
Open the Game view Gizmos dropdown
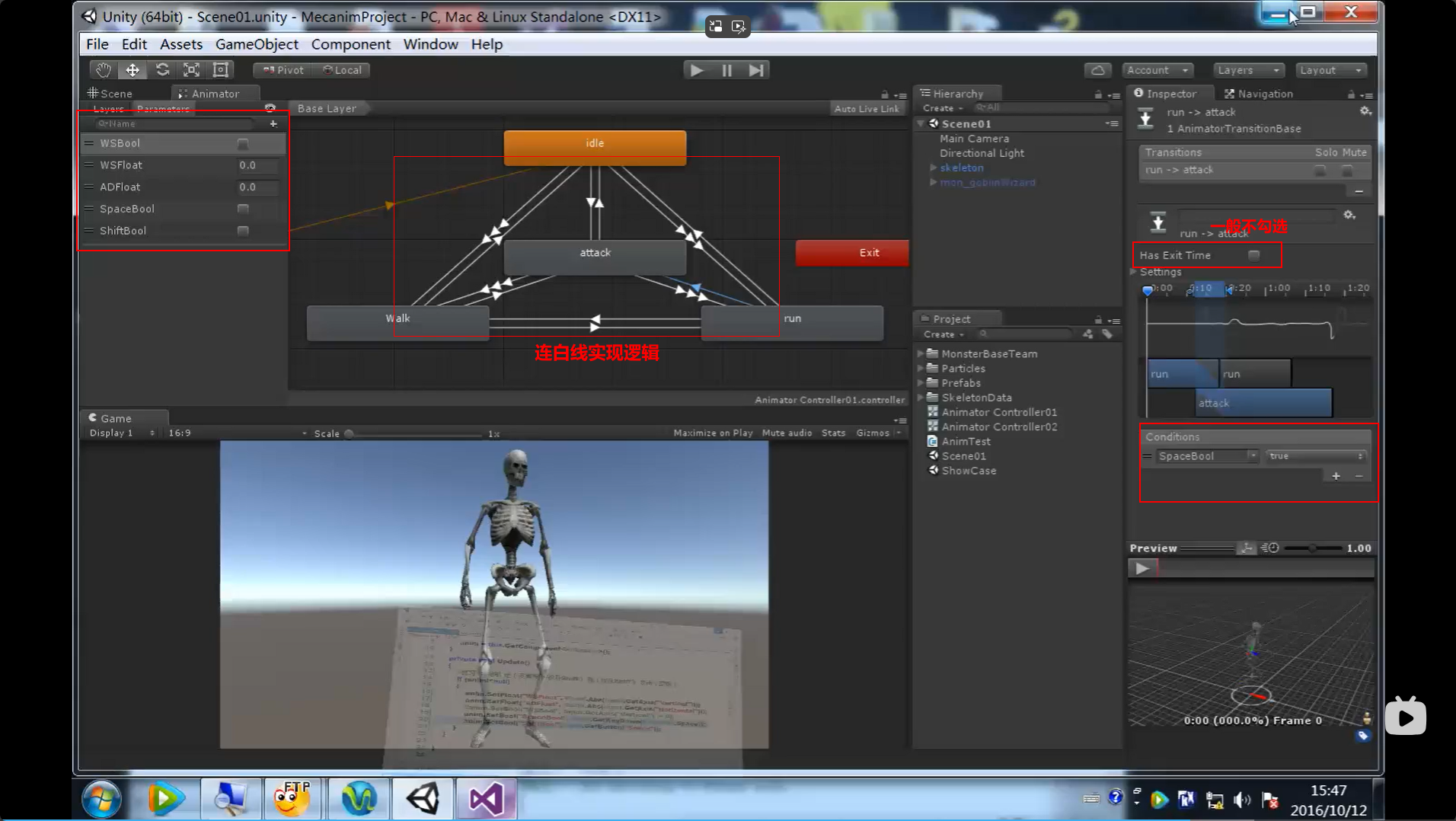pos(878,433)
